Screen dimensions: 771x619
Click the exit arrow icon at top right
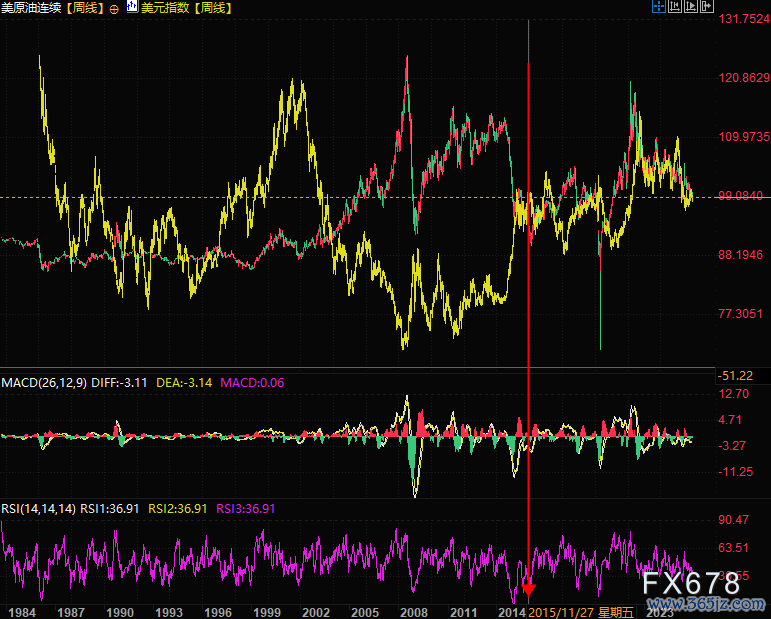click(x=709, y=8)
